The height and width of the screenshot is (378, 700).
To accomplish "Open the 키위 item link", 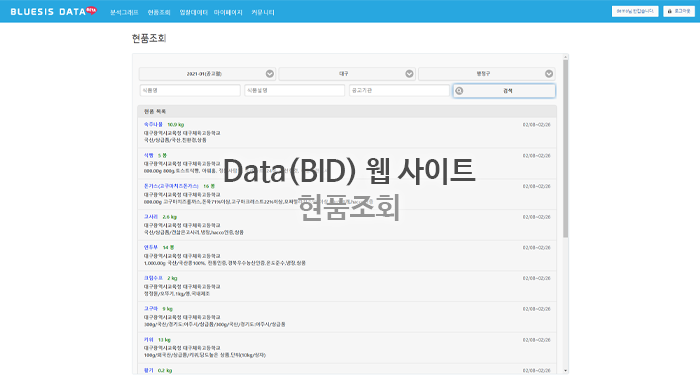I will point(148,340).
